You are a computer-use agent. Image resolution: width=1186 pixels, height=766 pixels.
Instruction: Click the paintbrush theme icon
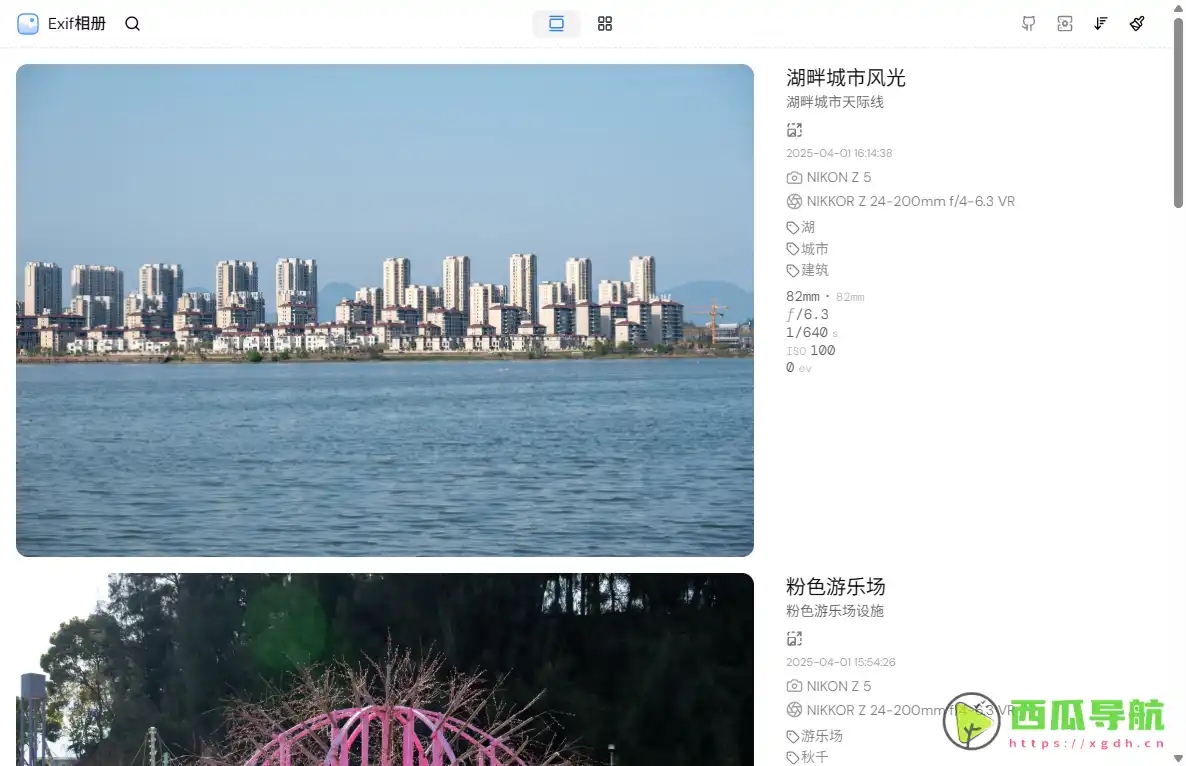[1137, 23]
